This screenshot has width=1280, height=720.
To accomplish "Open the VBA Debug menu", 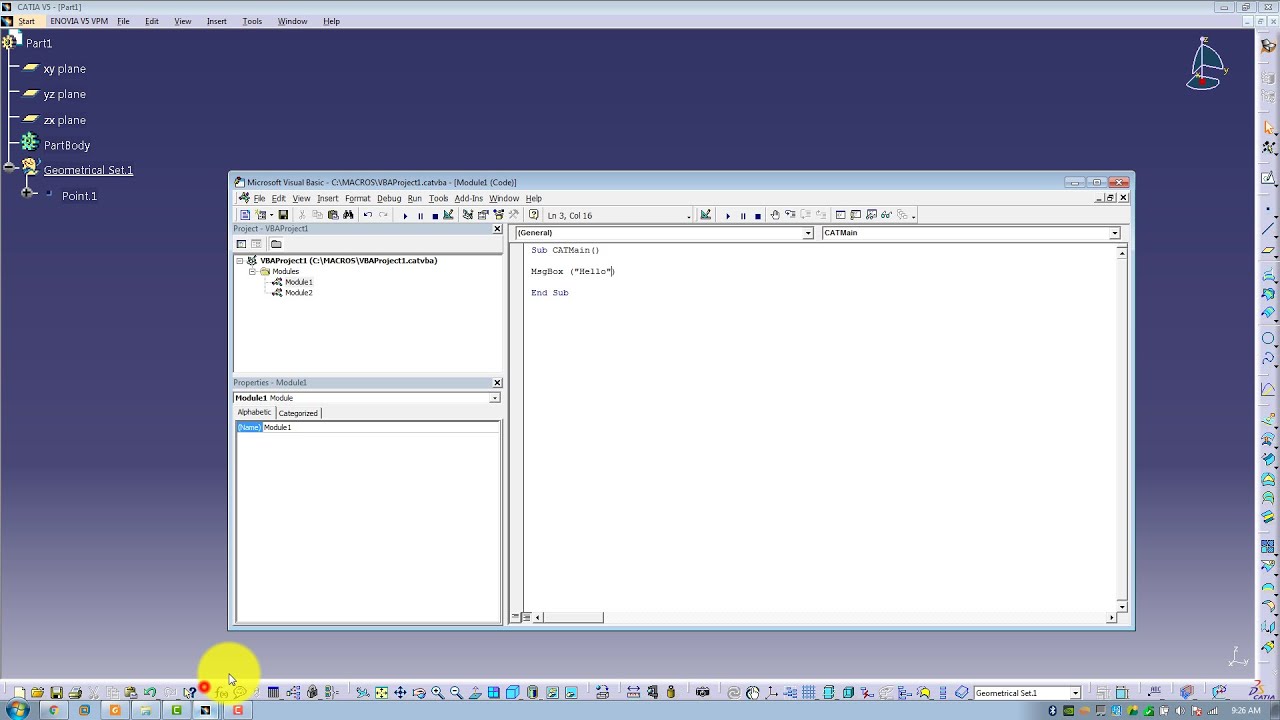I will coord(389,198).
